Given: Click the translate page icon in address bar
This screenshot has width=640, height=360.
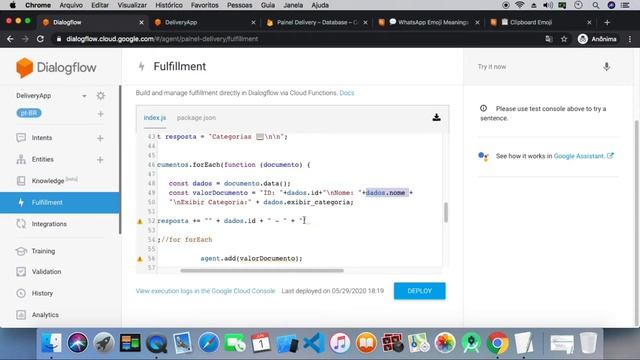Looking at the screenshot, I should [x=549, y=39].
